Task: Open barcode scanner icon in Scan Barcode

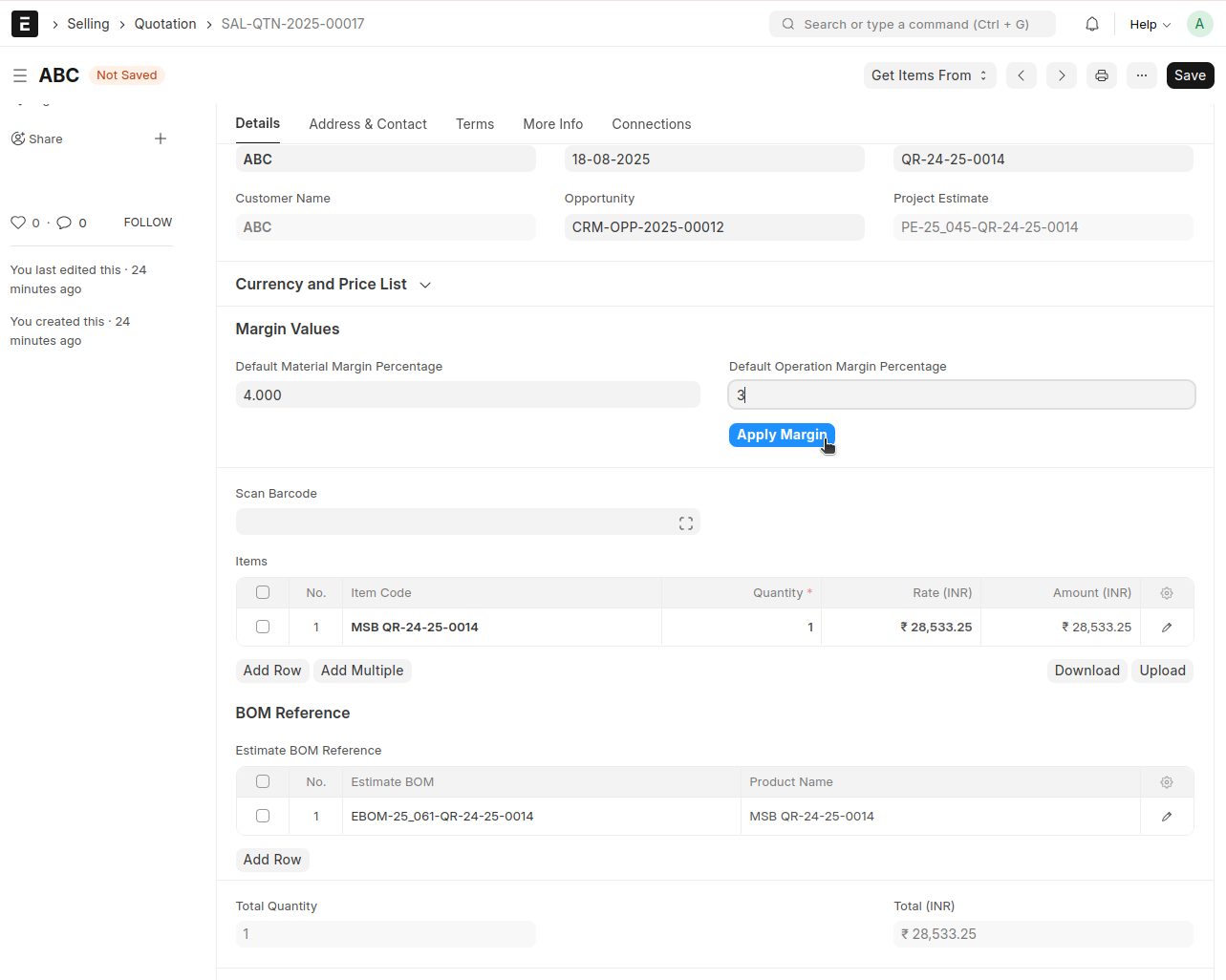Action: tap(685, 523)
